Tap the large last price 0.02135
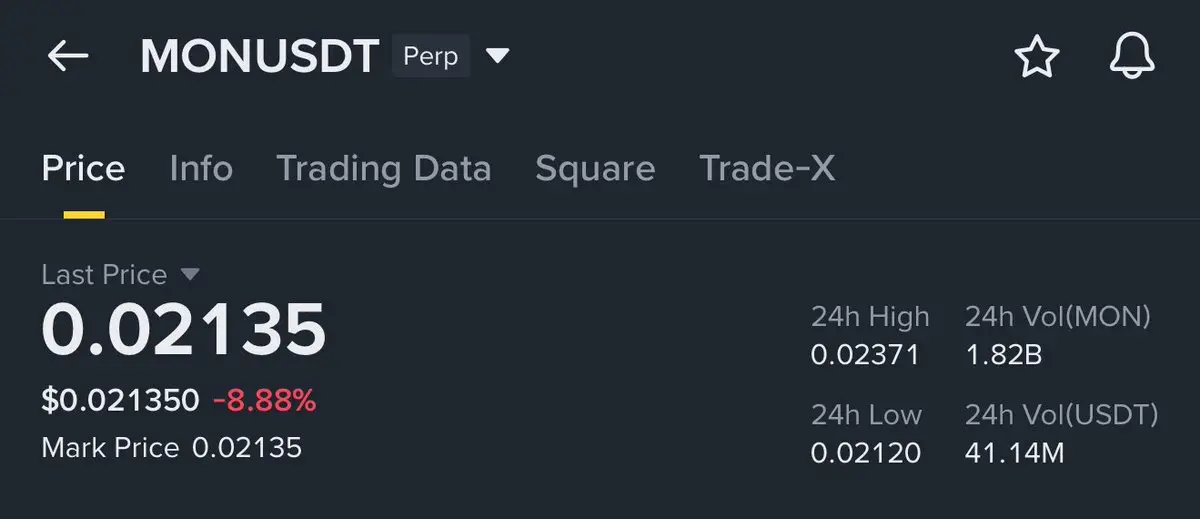This screenshot has height=519, width=1200. click(184, 330)
